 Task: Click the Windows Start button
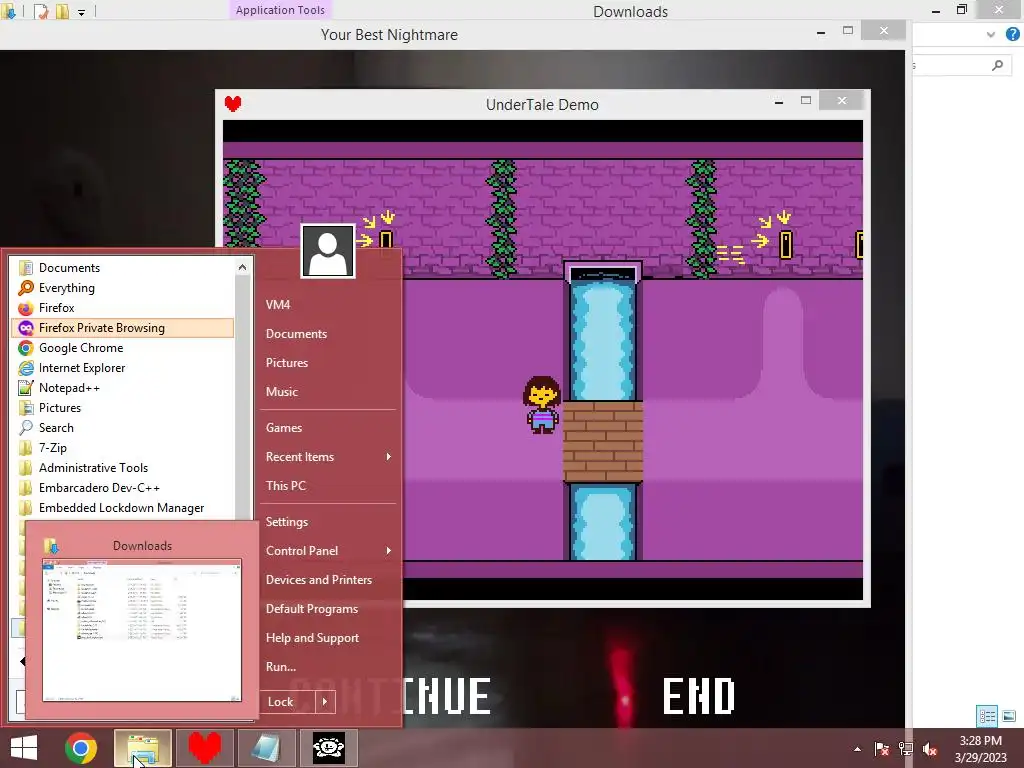pos(24,748)
